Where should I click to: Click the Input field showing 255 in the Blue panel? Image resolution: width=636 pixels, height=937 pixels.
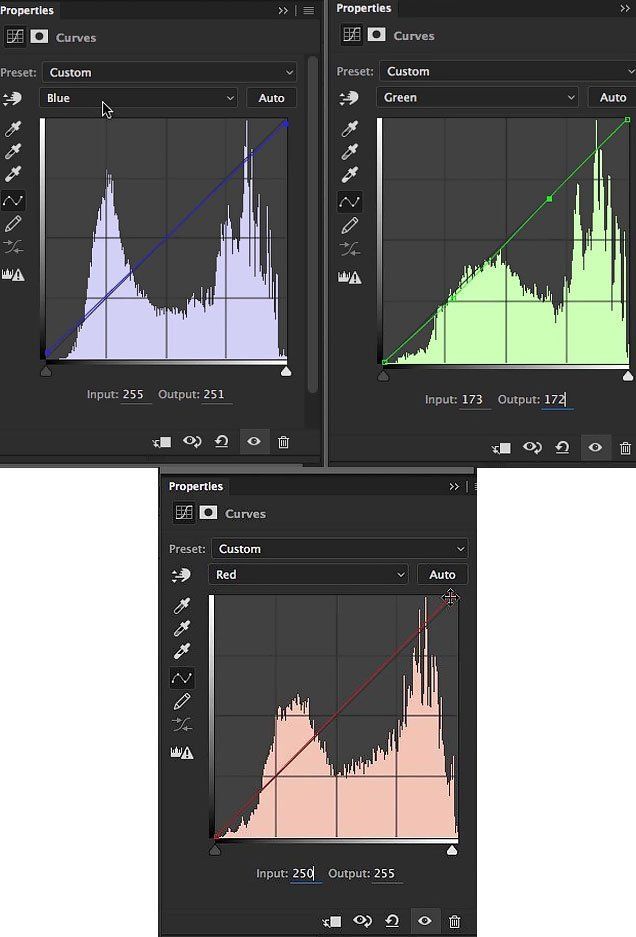tap(136, 394)
